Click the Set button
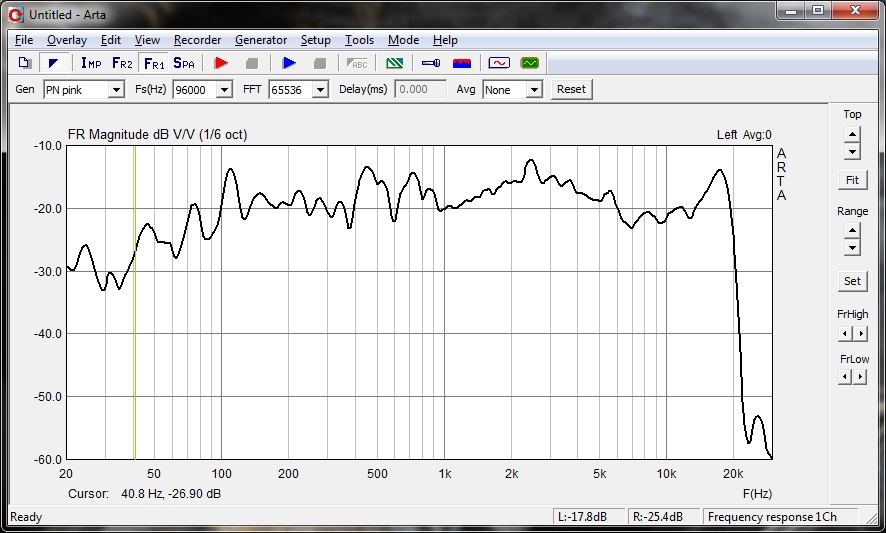Image resolution: width=886 pixels, height=533 pixels. [x=852, y=281]
